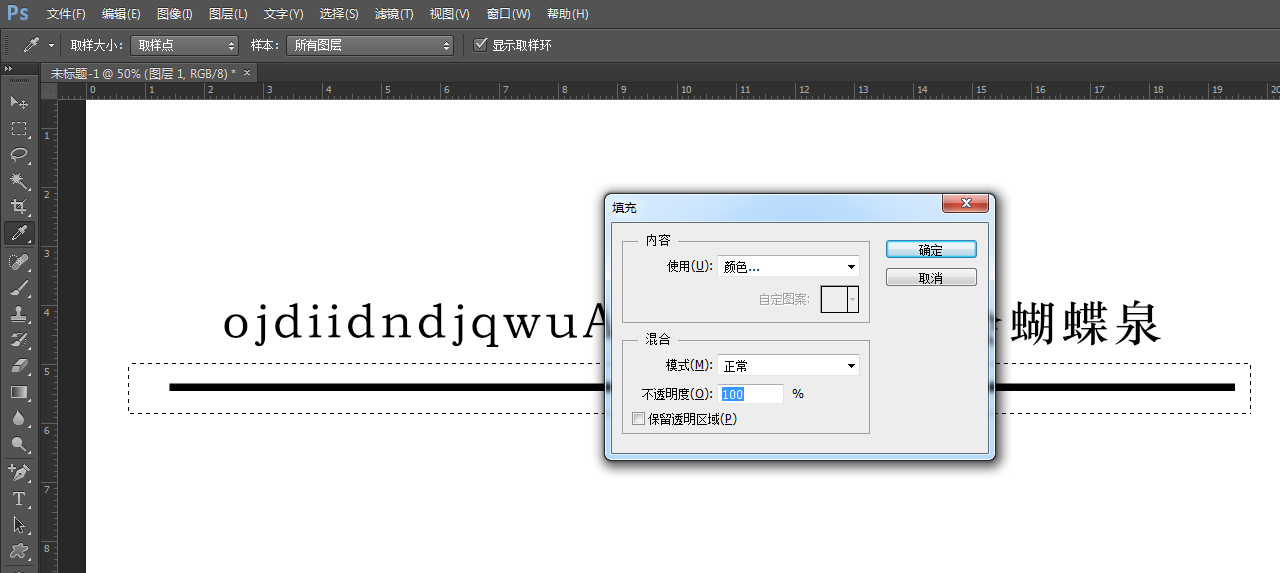Open the 取样大小 dropdown
Screen dimensions: 1280x573
(185, 45)
